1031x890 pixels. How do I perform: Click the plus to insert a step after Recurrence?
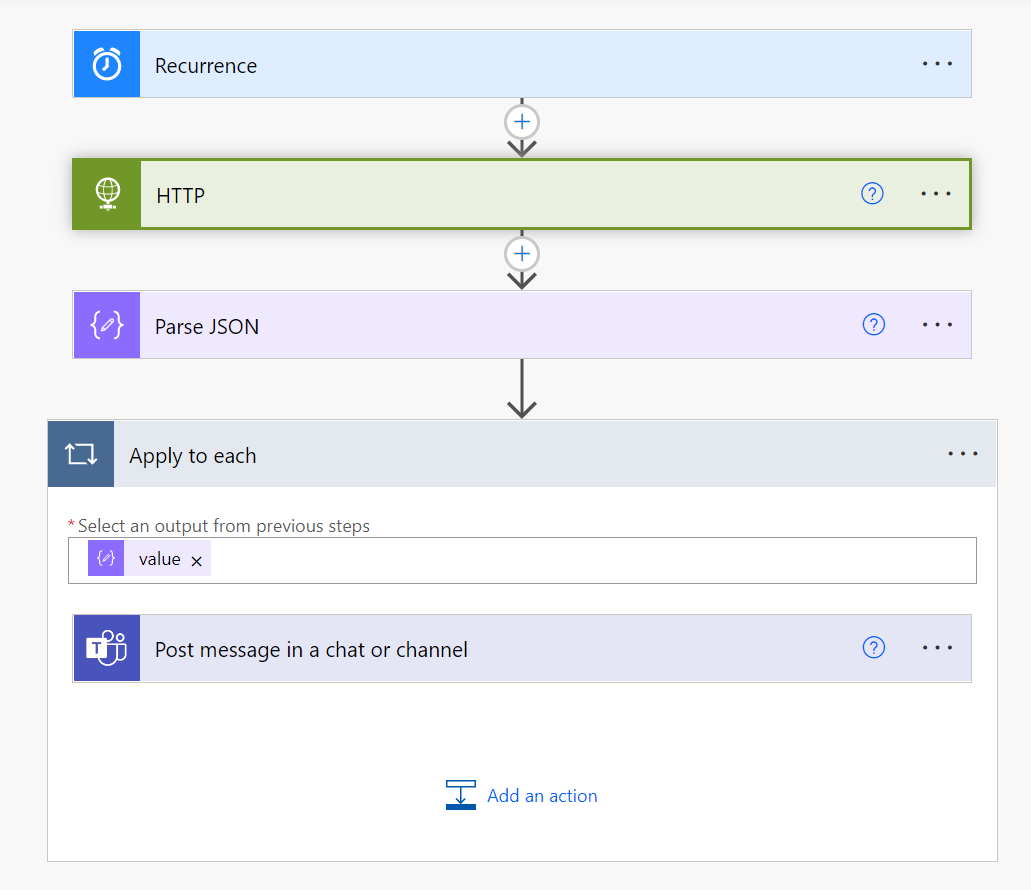coord(522,121)
